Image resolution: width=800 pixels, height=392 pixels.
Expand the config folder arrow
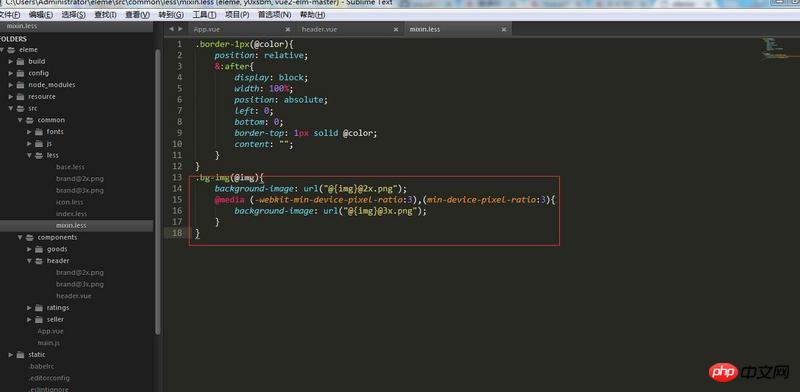pos(11,74)
